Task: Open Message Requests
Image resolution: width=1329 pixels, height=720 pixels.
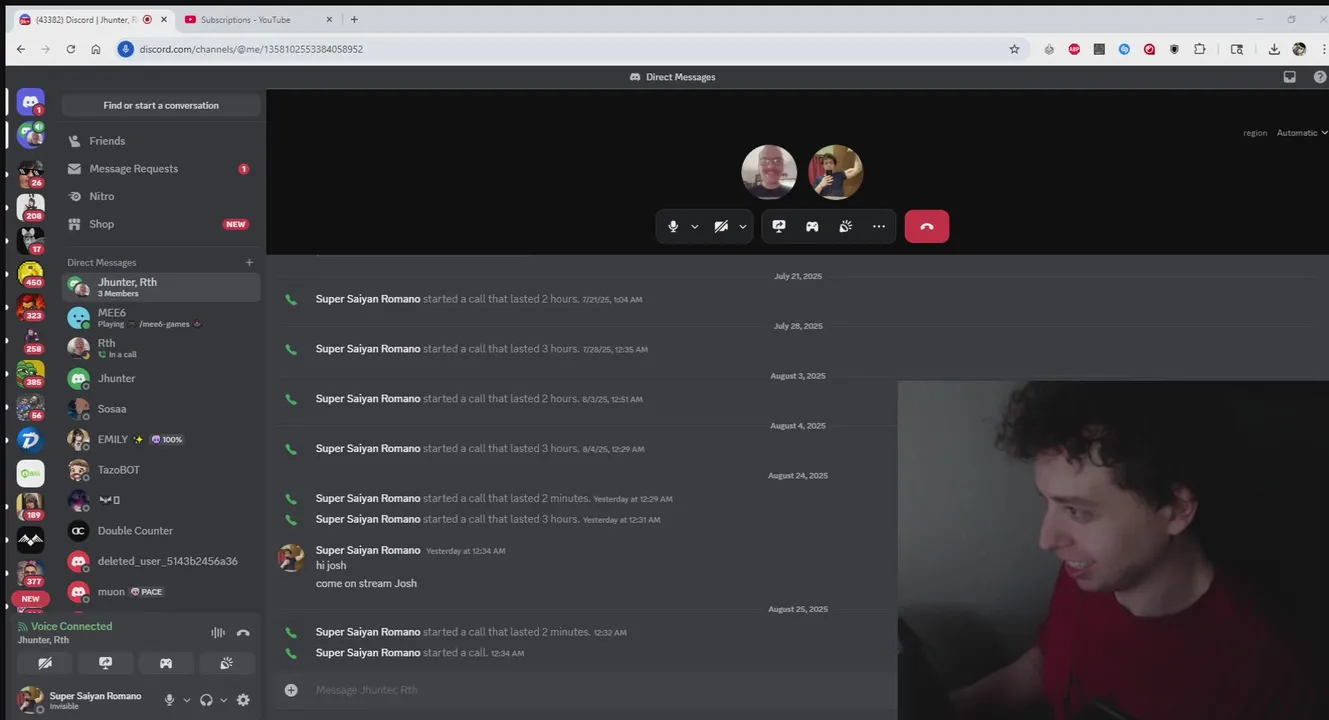Action: point(161,169)
